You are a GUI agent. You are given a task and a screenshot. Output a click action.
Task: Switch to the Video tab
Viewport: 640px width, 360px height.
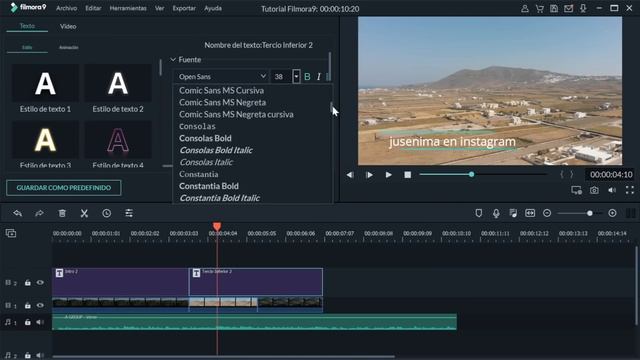pyautogui.click(x=68, y=26)
